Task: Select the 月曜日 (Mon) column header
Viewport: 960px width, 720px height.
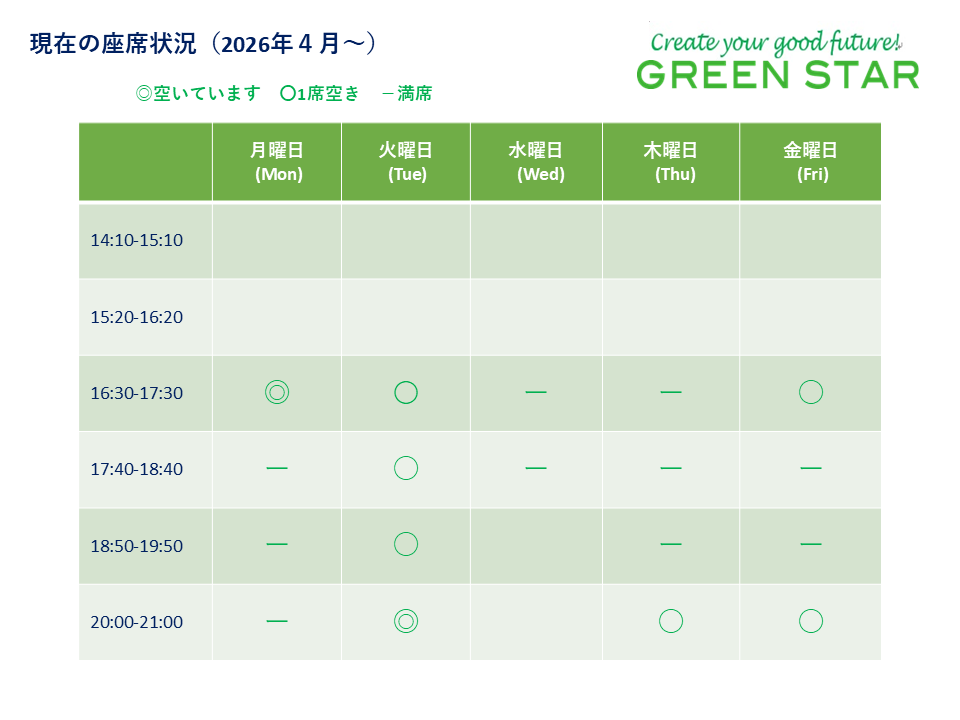Action: (277, 161)
